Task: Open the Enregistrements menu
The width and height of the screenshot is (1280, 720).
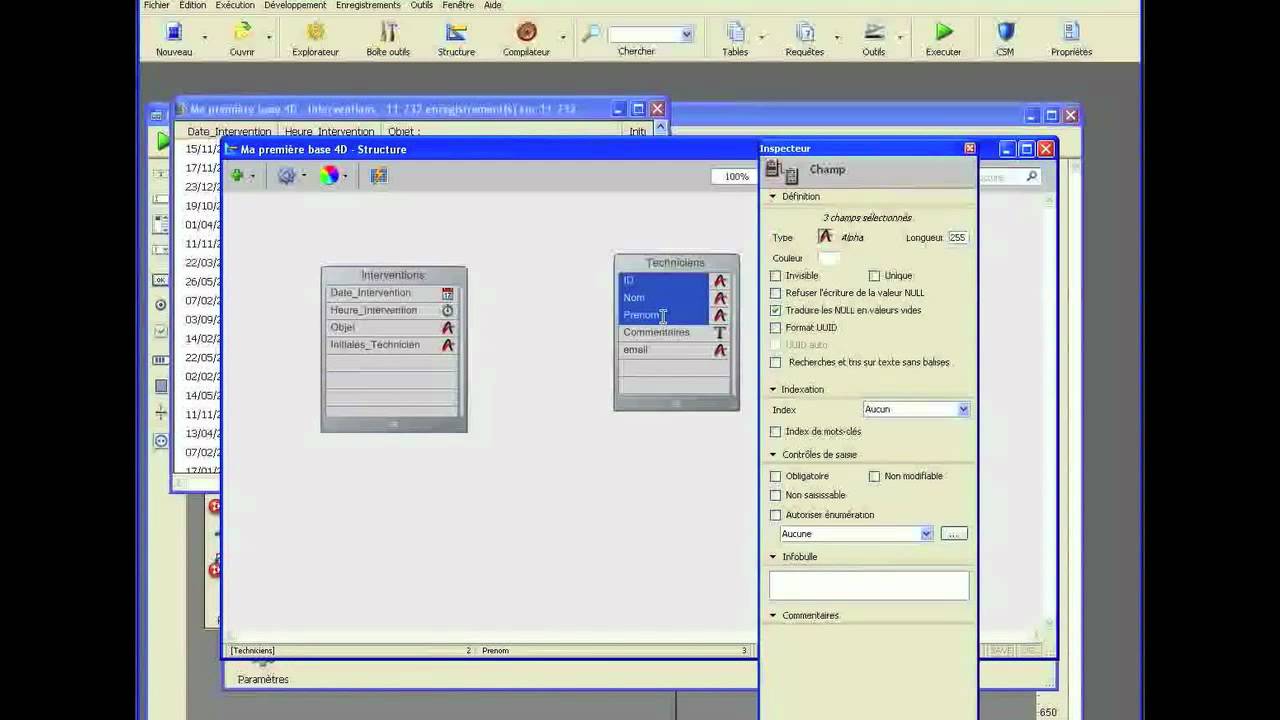Action: tap(368, 5)
